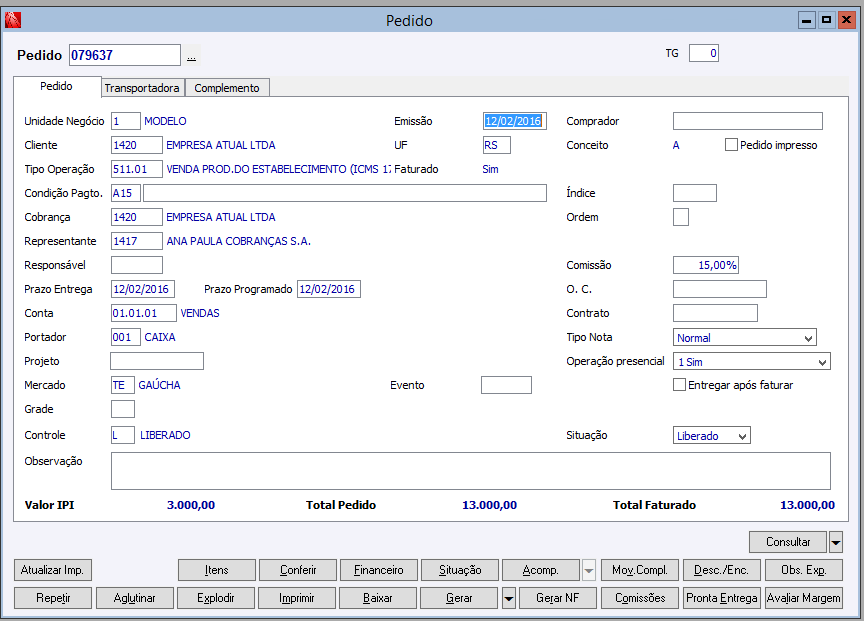Click the Gerar NF button
The height and width of the screenshot is (621, 864).
tap(557, 598)
